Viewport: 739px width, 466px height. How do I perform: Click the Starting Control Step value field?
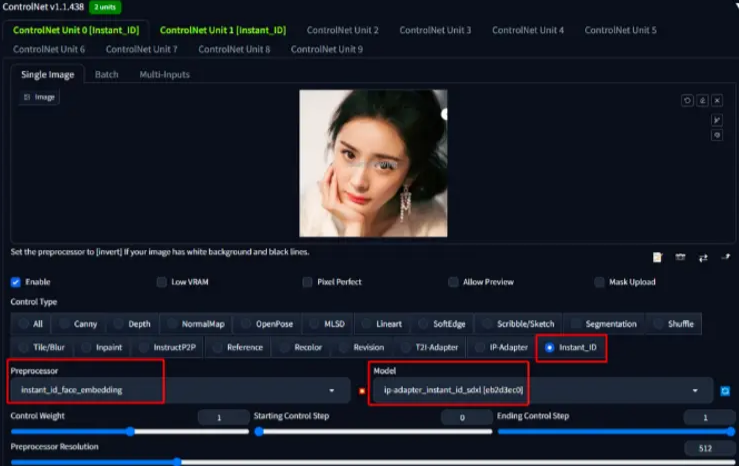pyautogui.click(x=466, y=417)
